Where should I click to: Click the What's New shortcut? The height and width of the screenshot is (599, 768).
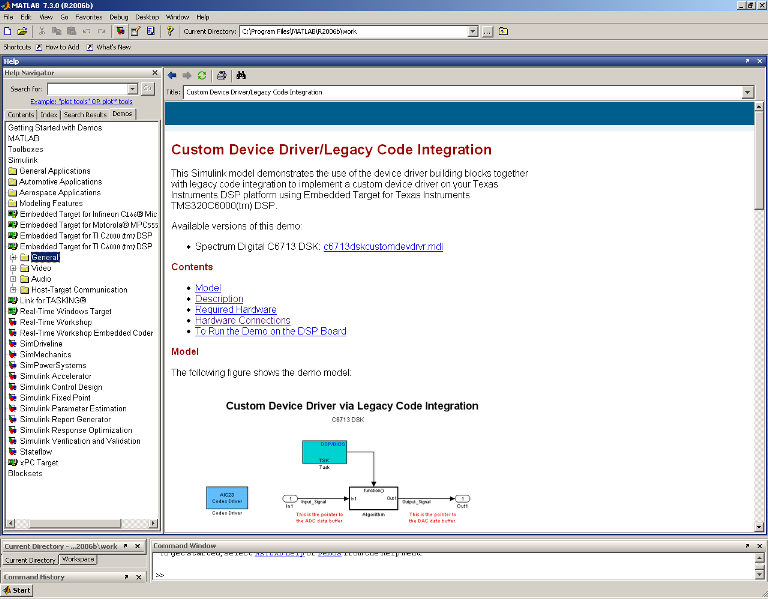pos(109,47)
